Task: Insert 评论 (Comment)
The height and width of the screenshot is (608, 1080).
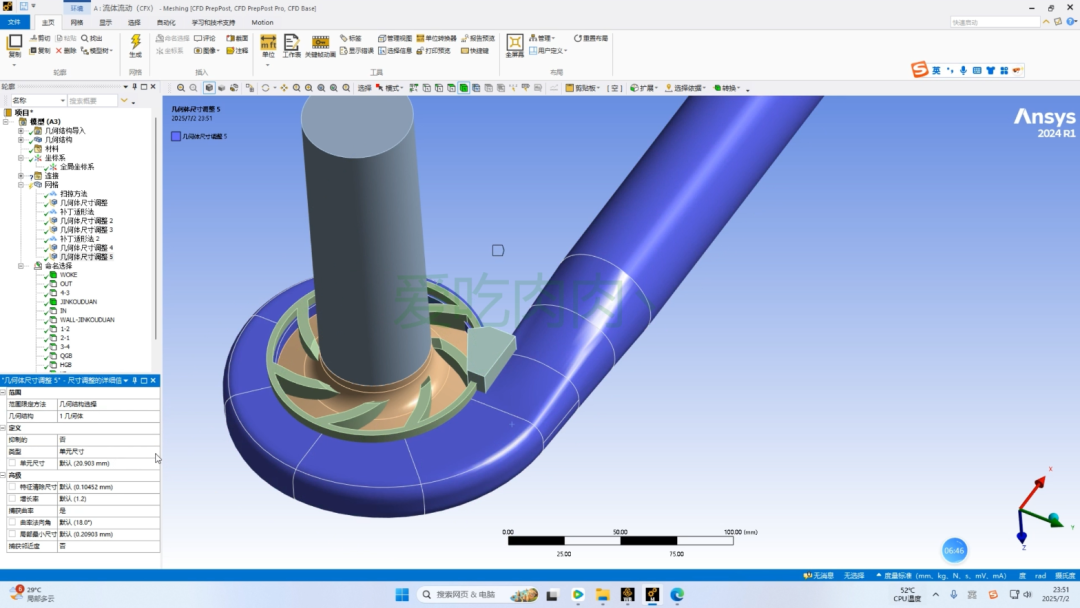Action: (205, 39)
